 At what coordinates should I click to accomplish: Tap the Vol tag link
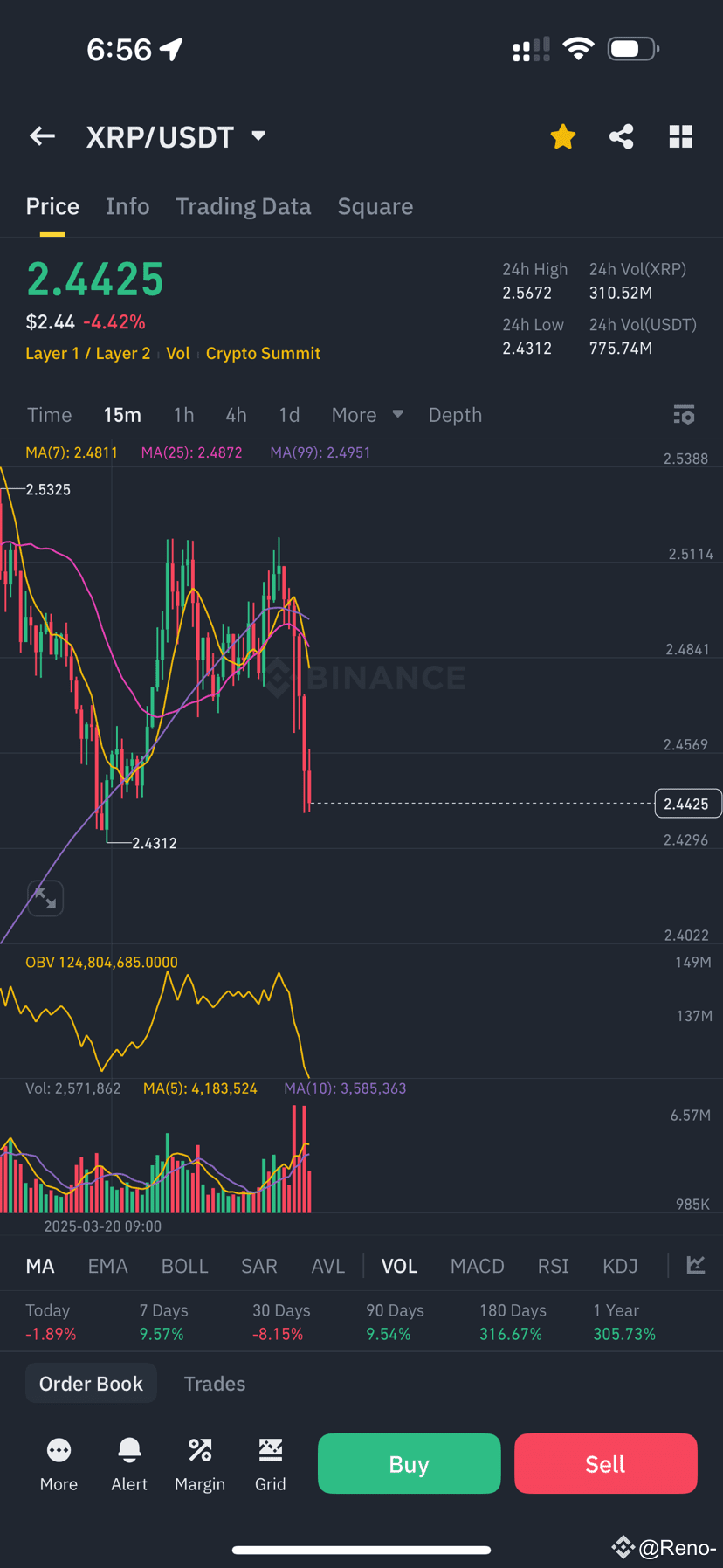[x=178, y=353]
